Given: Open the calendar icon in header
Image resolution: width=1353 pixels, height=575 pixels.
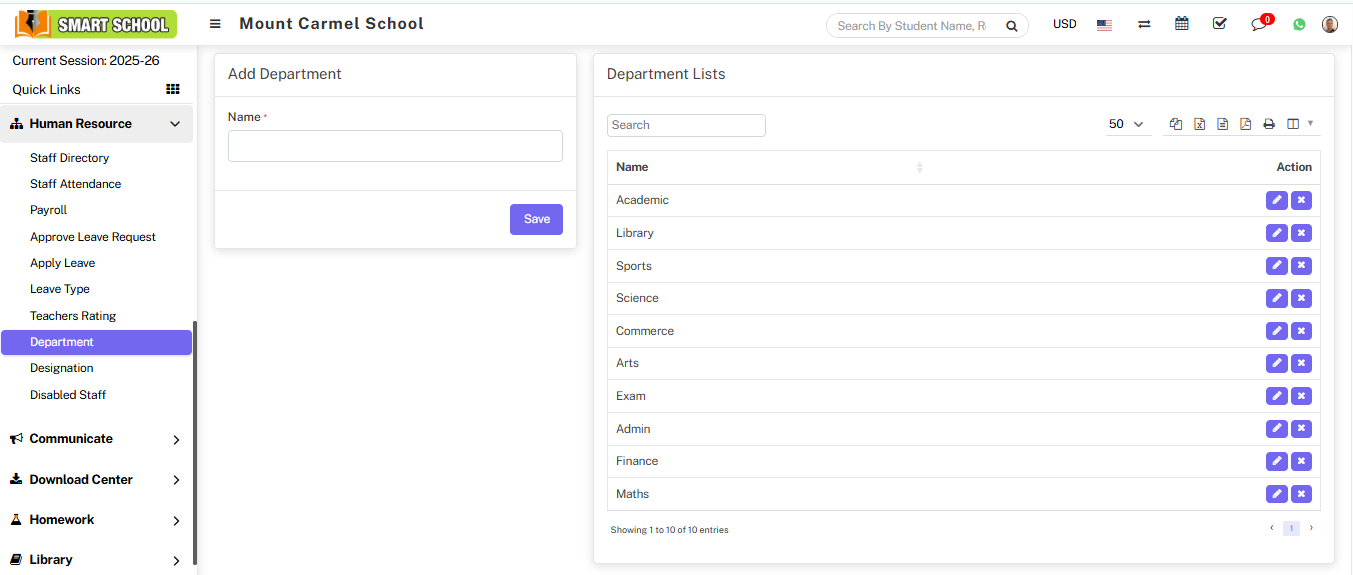Looking at the screenshot, I should pos(1182,24).
